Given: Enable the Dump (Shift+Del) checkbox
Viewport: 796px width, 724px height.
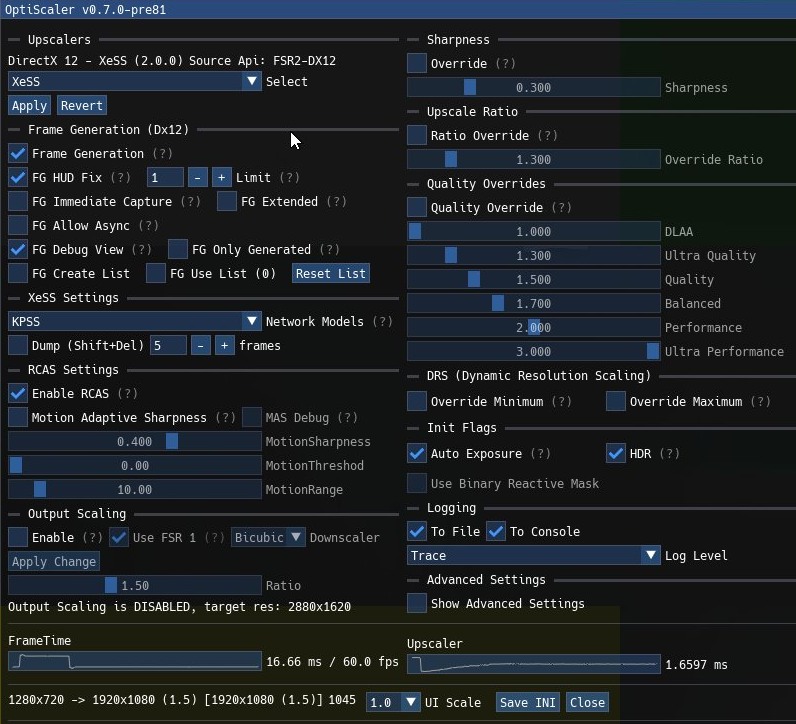Looking at the screenshot, I should [18, 346].
